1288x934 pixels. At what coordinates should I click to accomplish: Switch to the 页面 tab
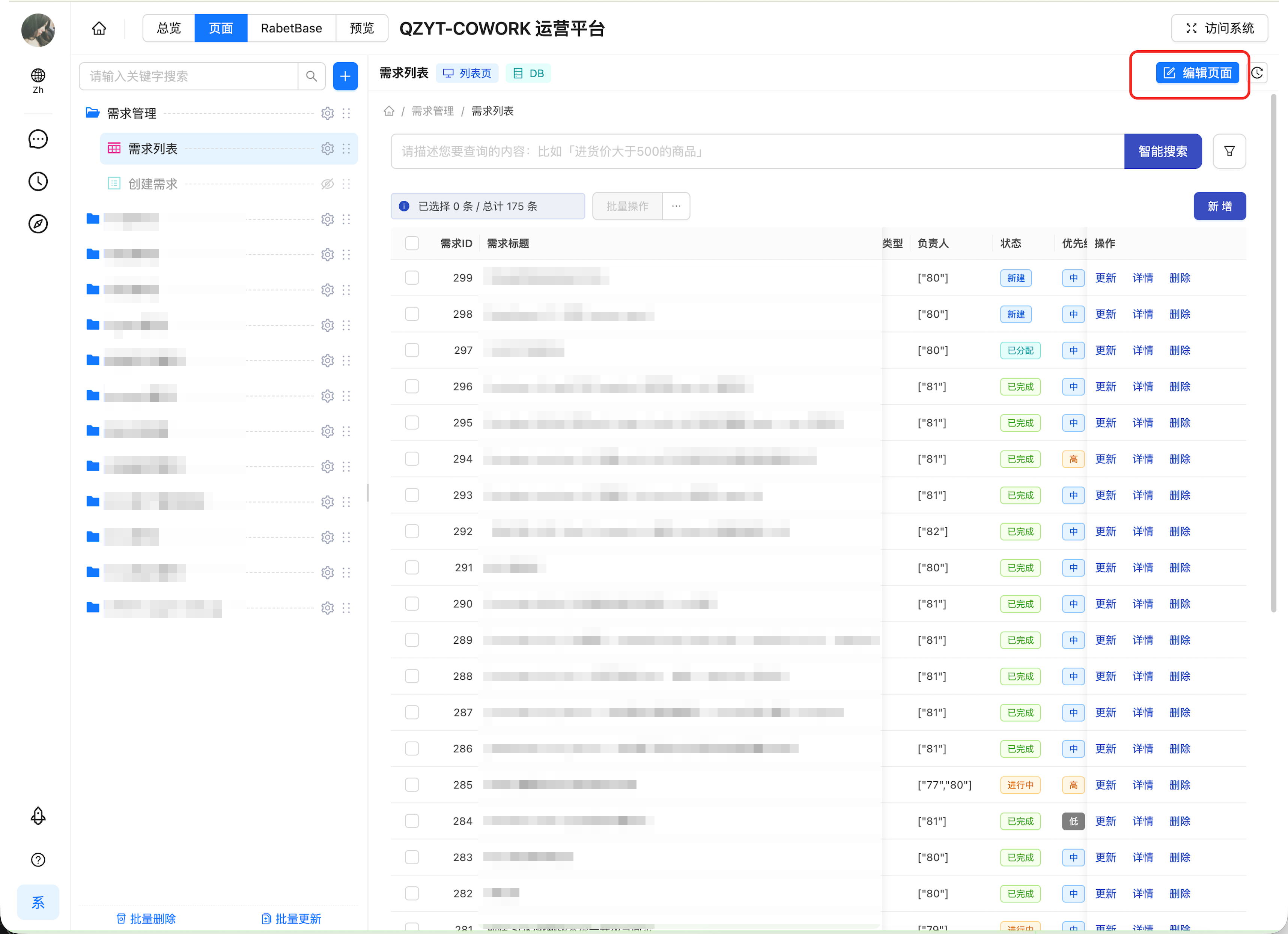pyautogui.click(x=221, y=29)
